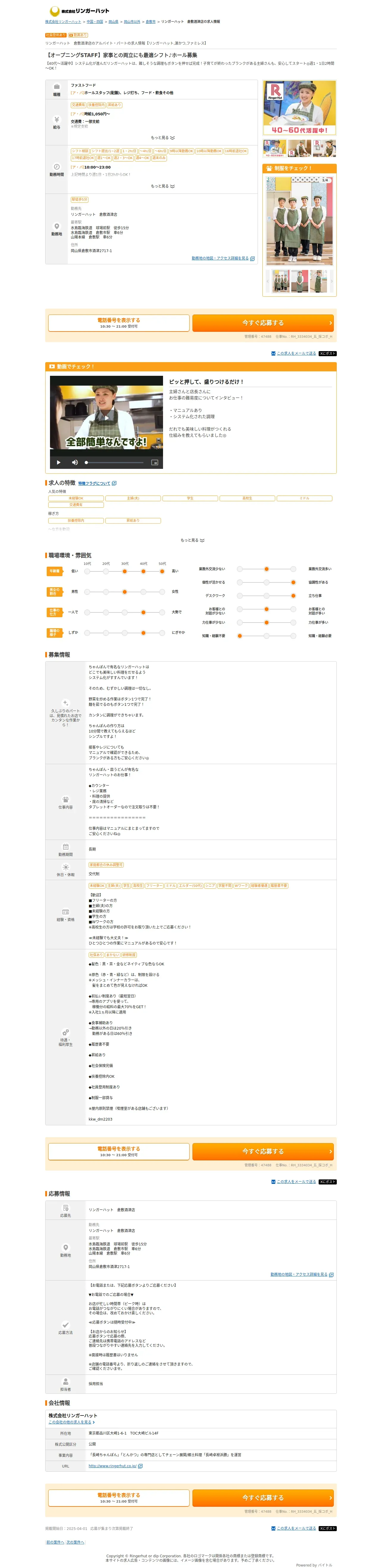The height and width of the screenshot is (1568, 382).
Task: Expand もっと見る below 求人の特徴 tags
Action: click(x=192, y=540)
